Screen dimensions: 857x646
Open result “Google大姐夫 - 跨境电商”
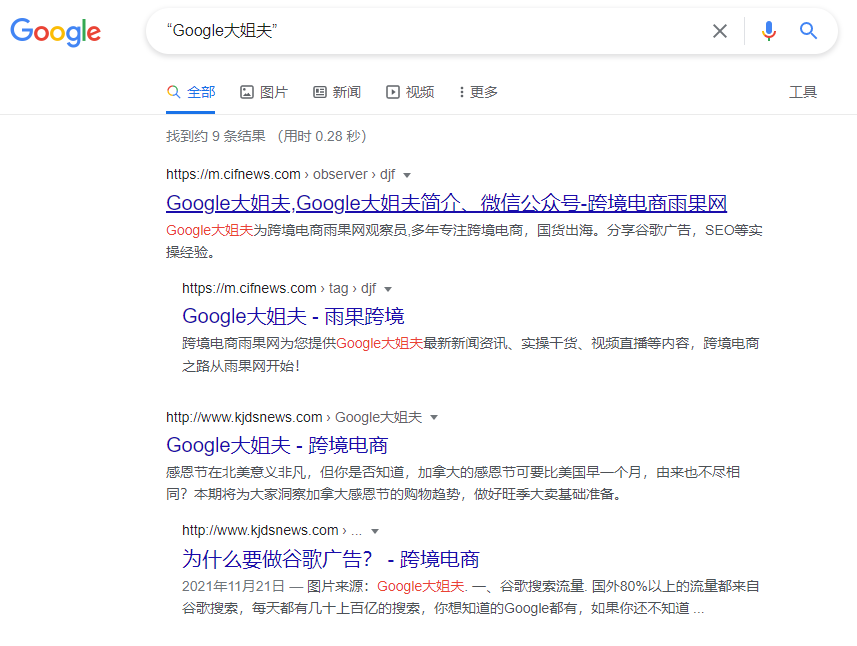pyautogui.click(x=277, y=445)
